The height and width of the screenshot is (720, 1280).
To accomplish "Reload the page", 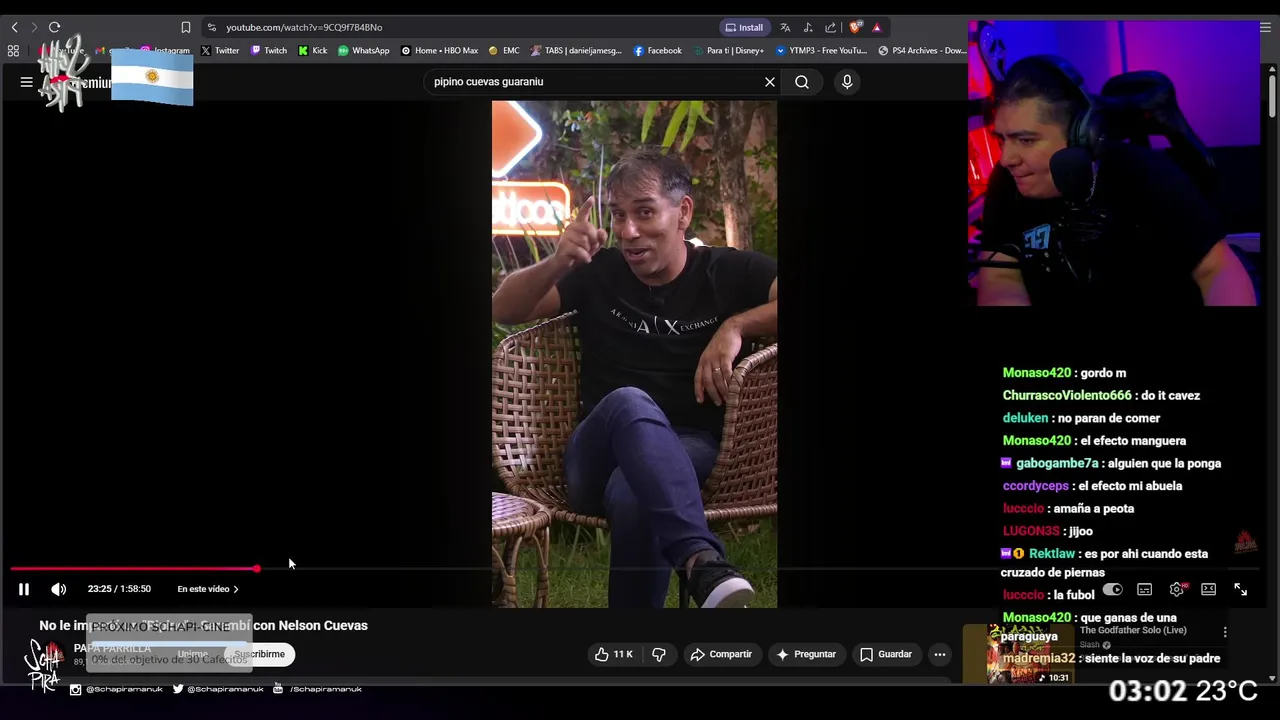I will click(x=55, y=27).
